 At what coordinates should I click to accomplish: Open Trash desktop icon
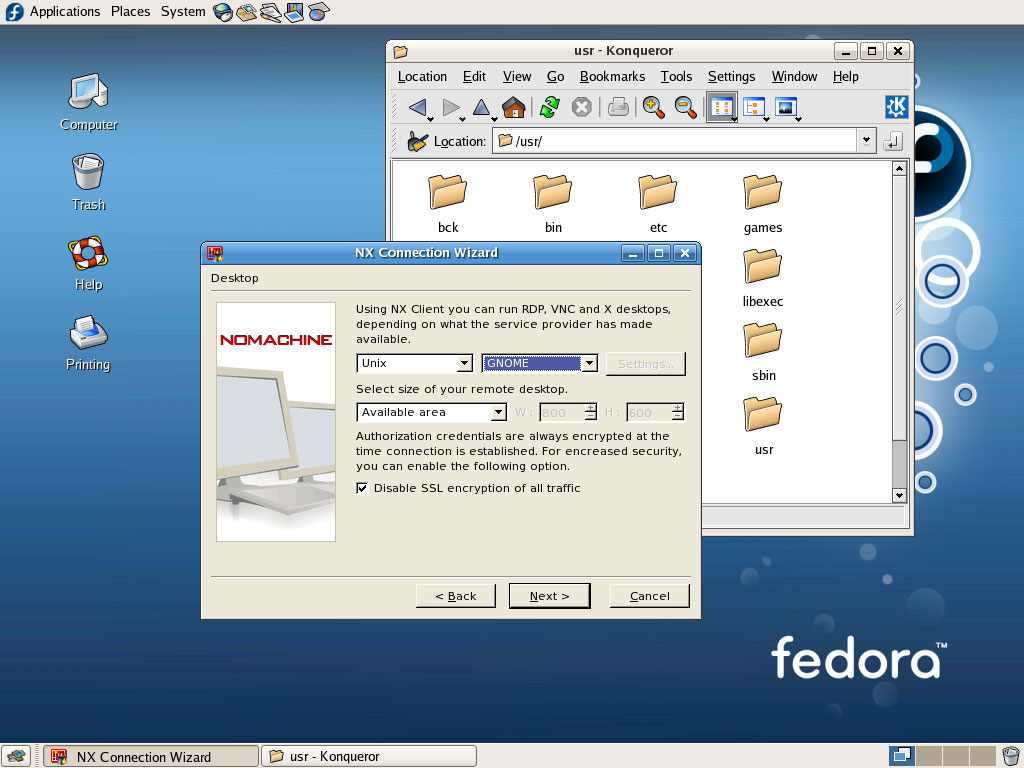click(x=88, y=182)
